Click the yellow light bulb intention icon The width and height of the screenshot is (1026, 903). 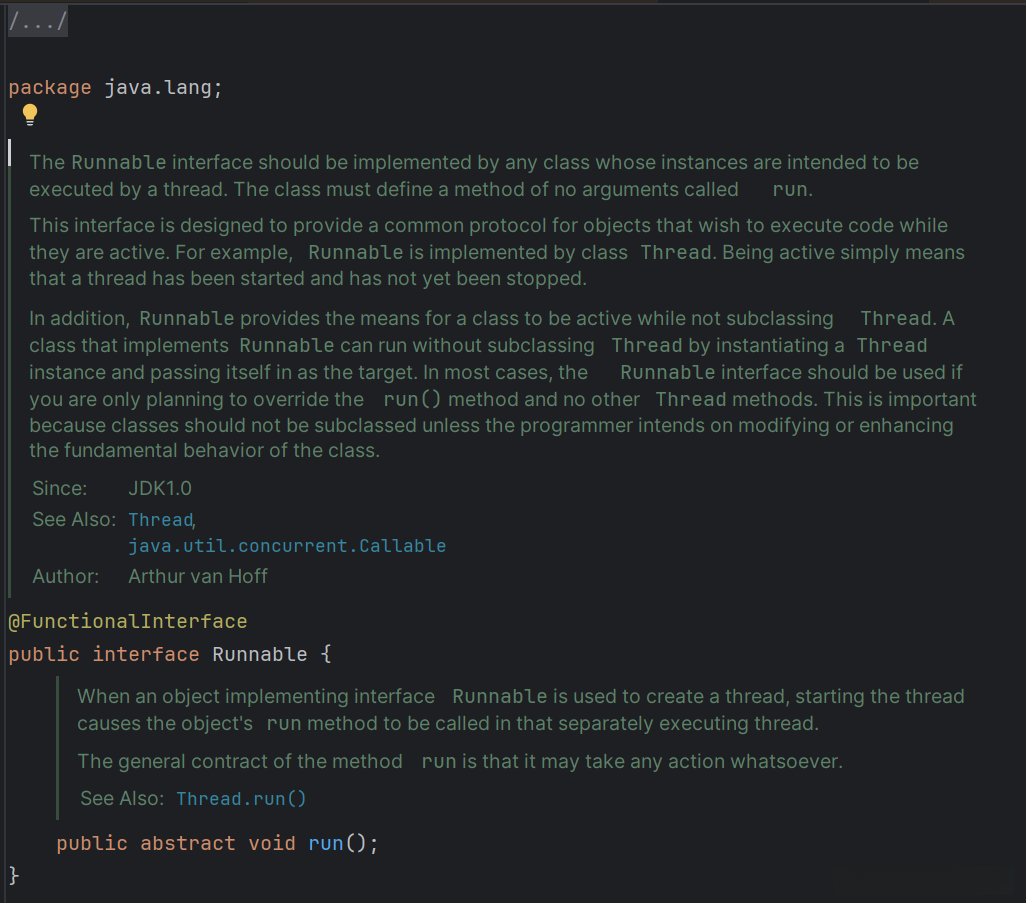[x=30, y=114]
